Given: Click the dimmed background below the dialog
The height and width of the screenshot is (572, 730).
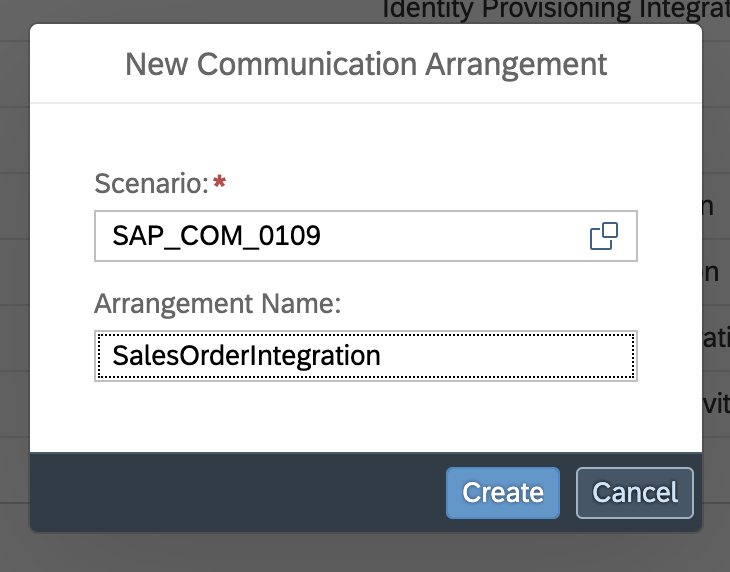Looking at the screenshot, I should [366, 553].
